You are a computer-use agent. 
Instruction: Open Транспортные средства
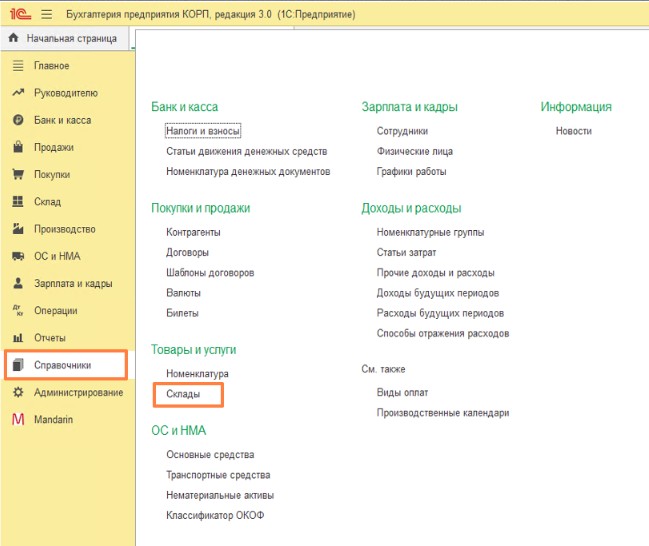coord(218,475)
